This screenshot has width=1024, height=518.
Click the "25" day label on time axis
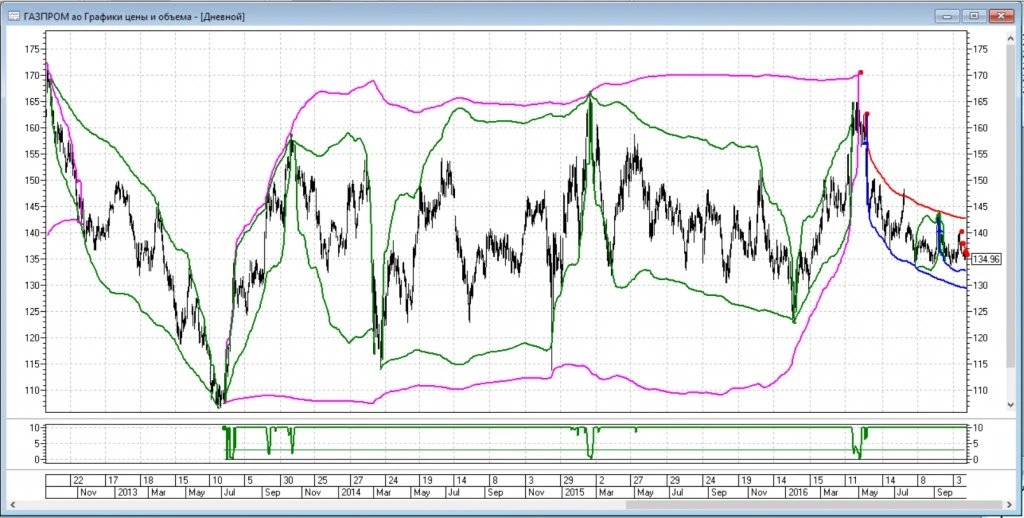(x=322, y=480)
